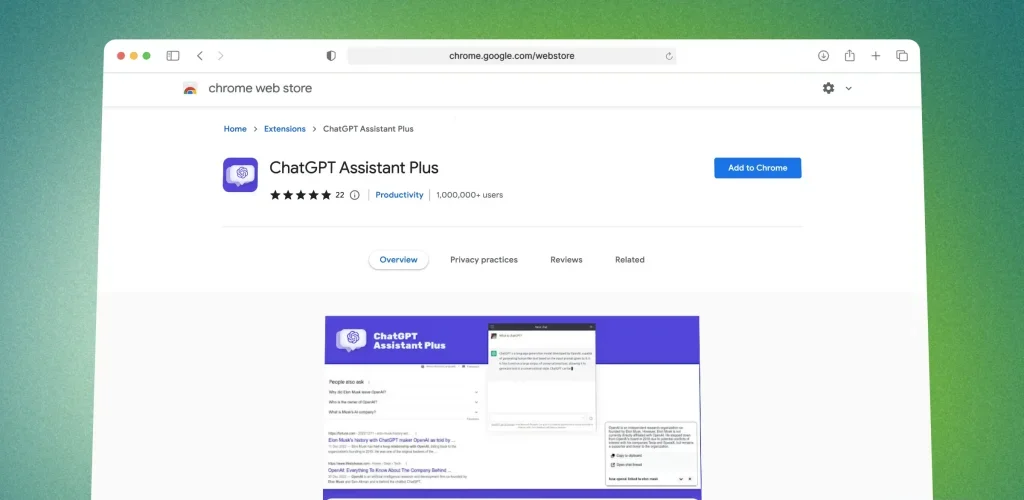Go back to the previous page
The image size is (1024, 500).
[x=200, y=56]
